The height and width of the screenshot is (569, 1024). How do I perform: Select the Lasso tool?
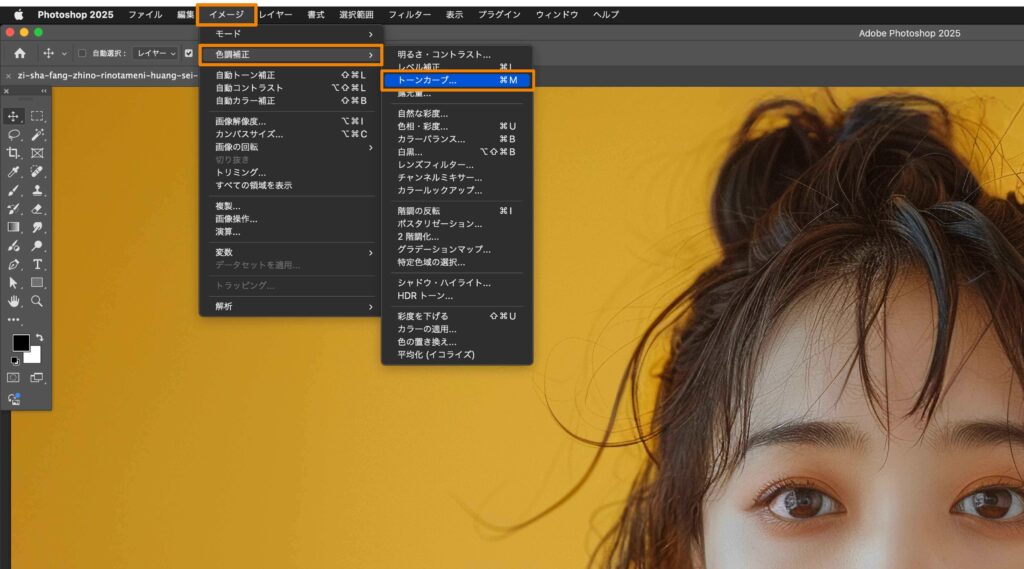point(14,134)
